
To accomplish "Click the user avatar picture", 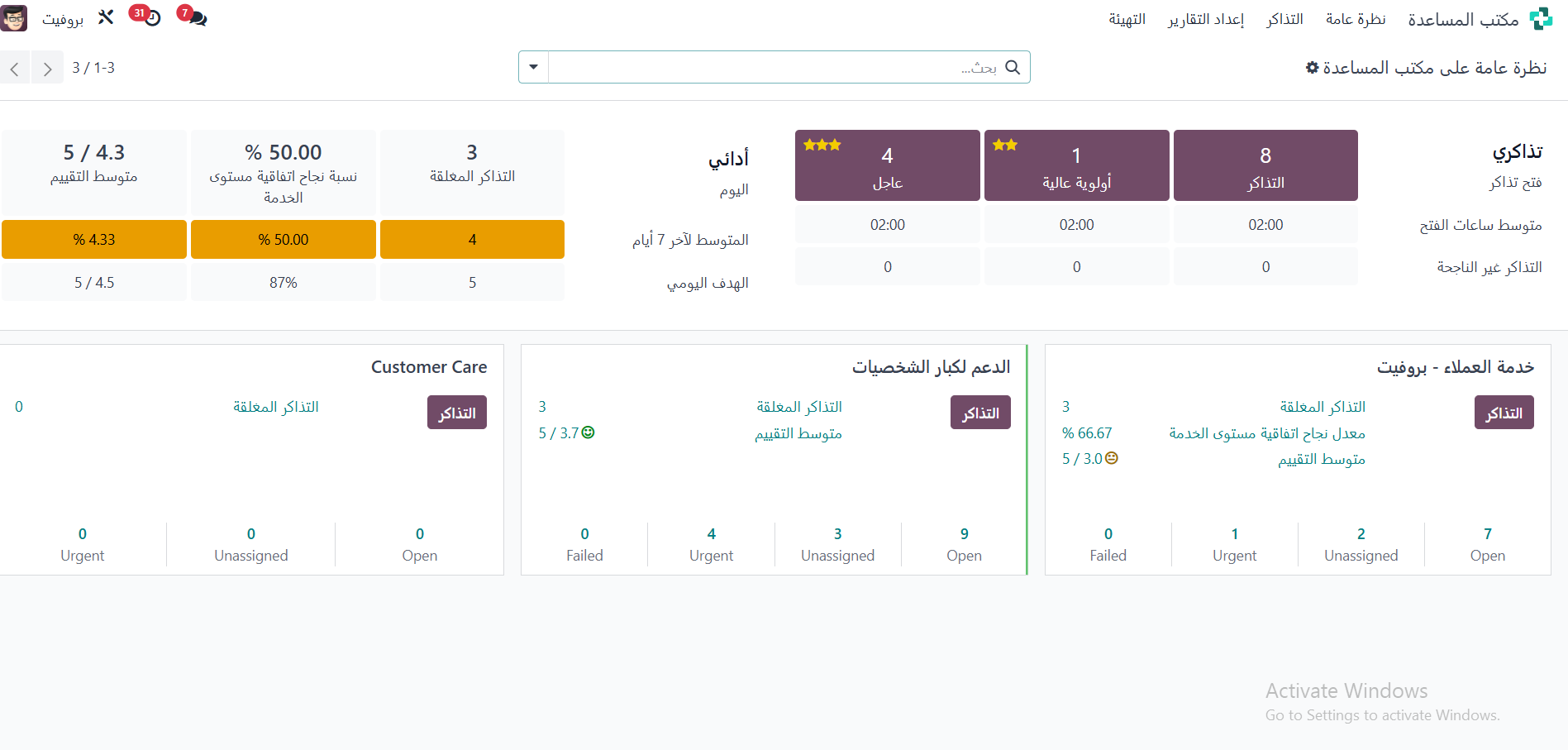I will point(14,18).
